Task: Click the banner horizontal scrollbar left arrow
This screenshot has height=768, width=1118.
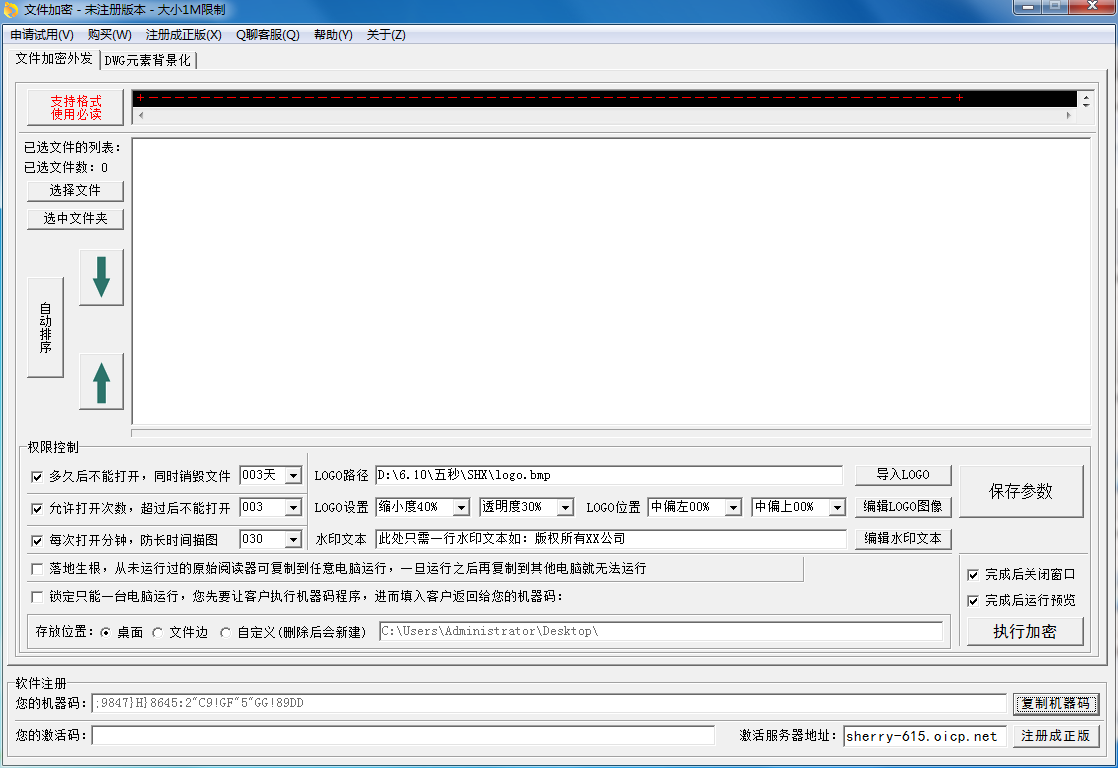Action: click(140, 115)
